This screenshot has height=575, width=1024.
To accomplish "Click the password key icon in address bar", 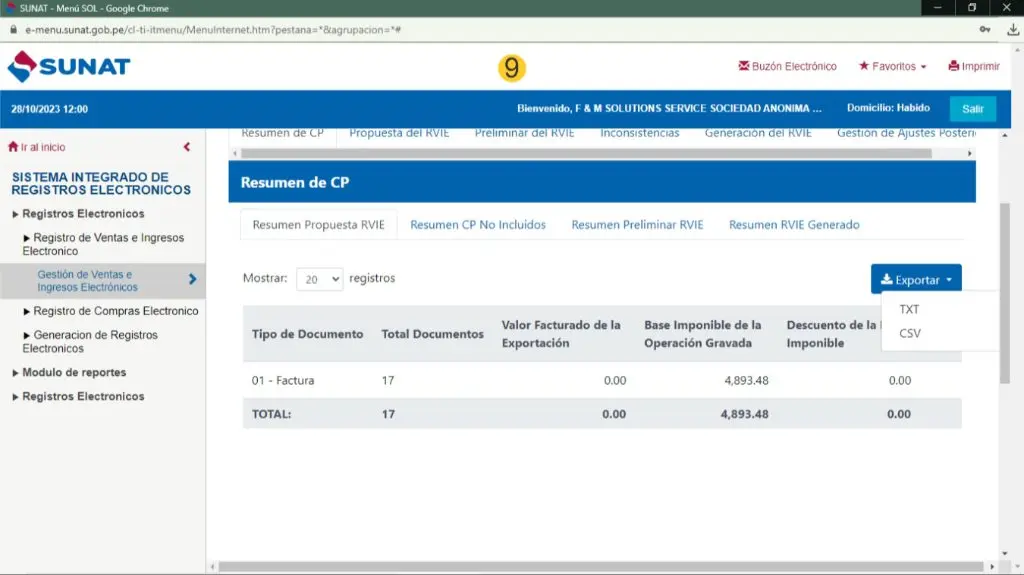I will click(986, 30).
